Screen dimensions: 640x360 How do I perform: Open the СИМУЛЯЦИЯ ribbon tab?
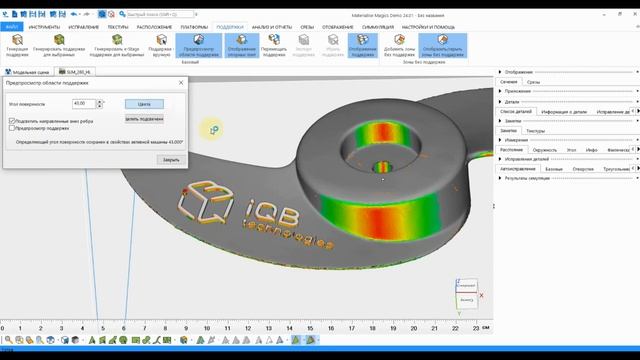(x=378, y=27)
